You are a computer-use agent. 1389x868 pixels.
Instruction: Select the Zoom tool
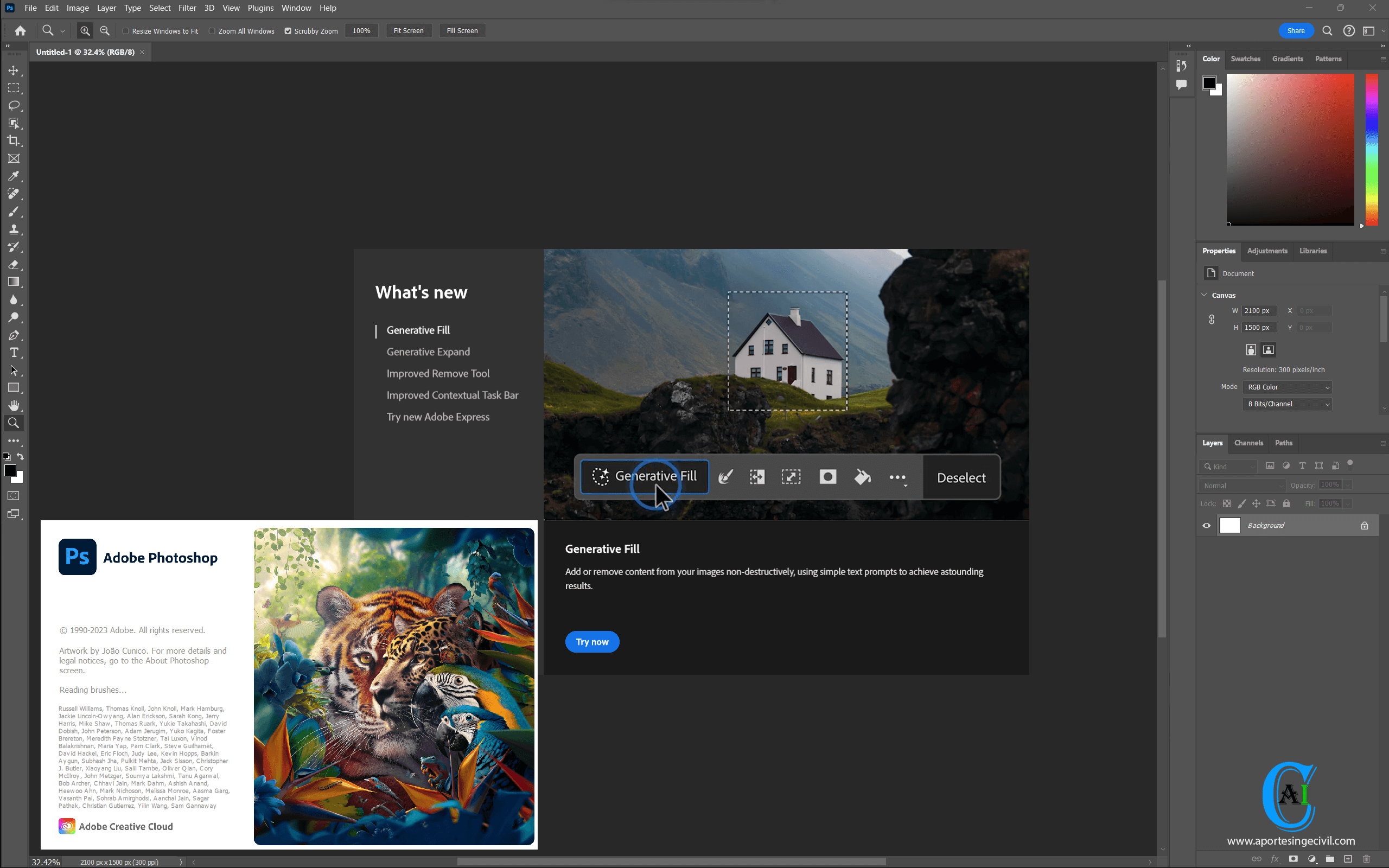(x=14, y=423)
